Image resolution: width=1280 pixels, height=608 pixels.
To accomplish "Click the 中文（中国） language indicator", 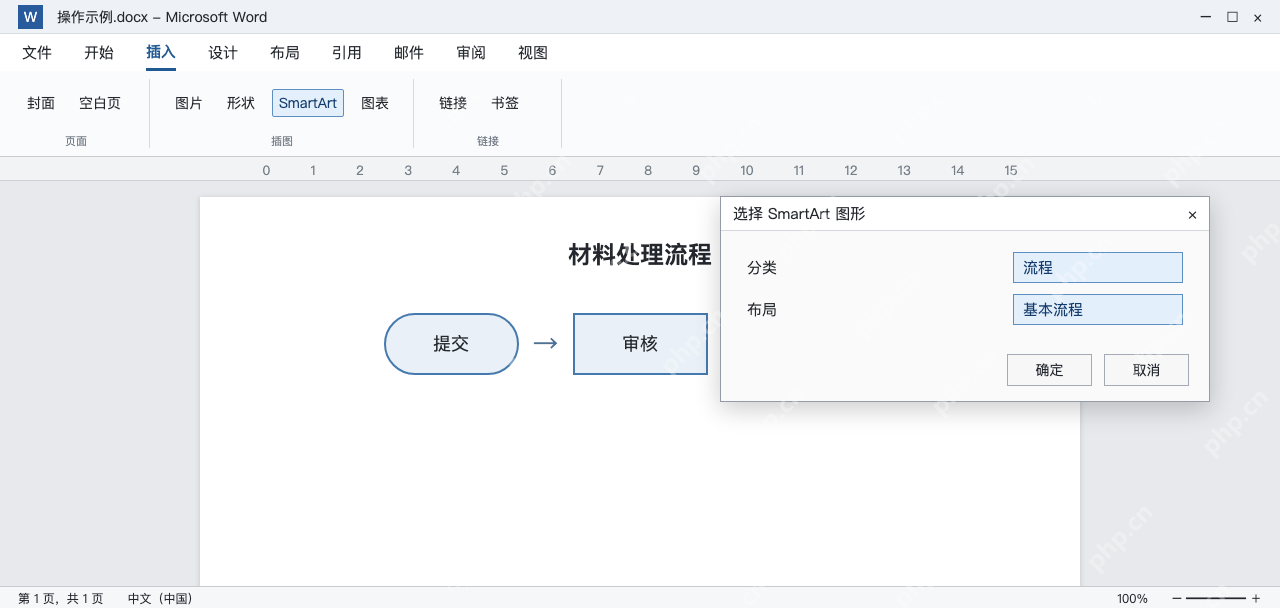I will coord(160,598).
